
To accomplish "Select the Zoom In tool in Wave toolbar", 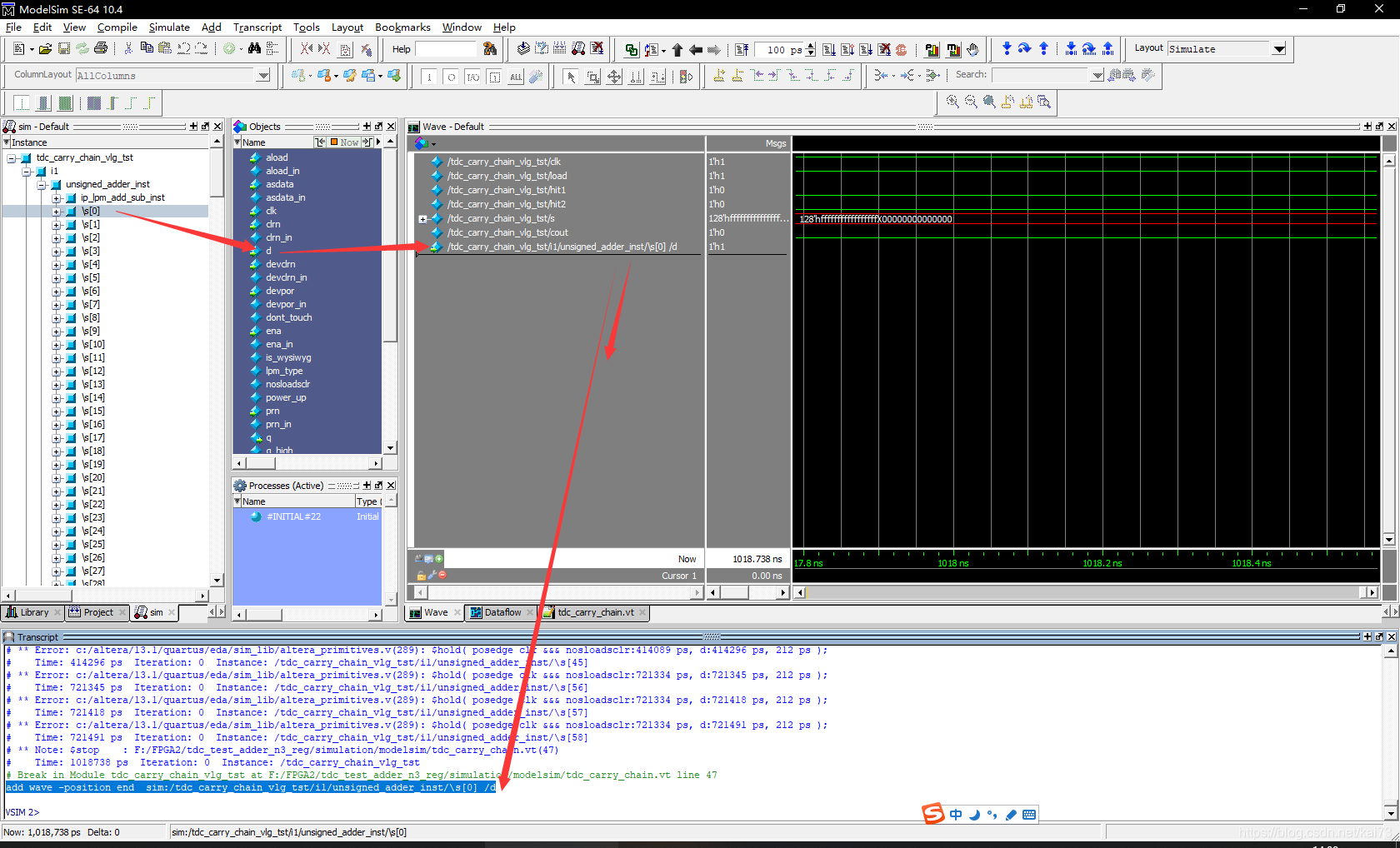I will tap(952, 102).
